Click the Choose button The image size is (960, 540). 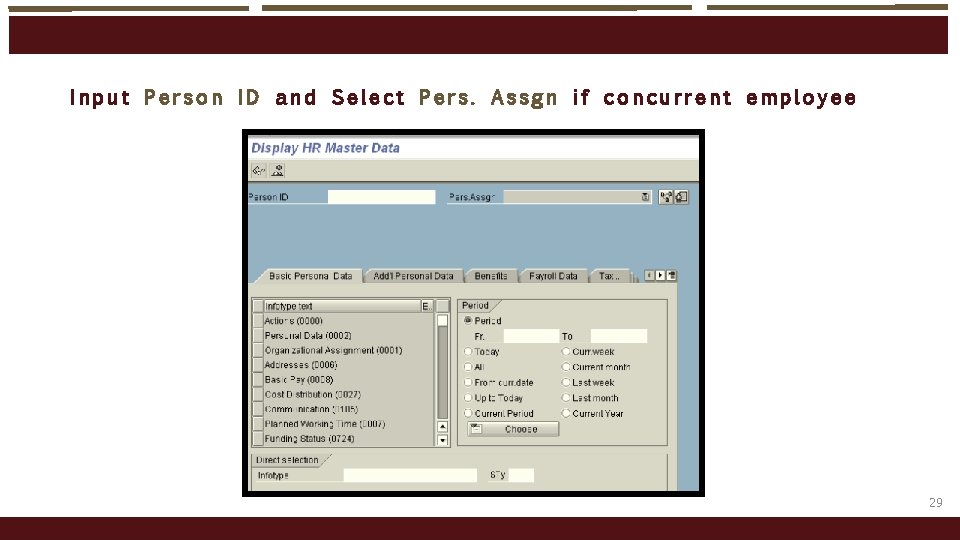(513, 429)
